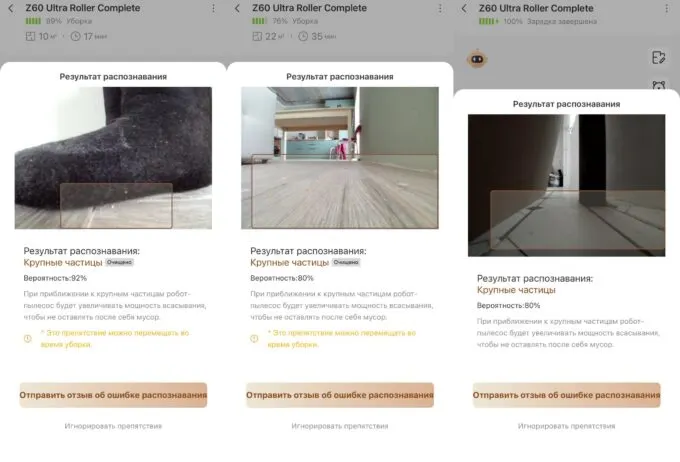Open the kitchen floor recognition photo

tap(340, 158)
